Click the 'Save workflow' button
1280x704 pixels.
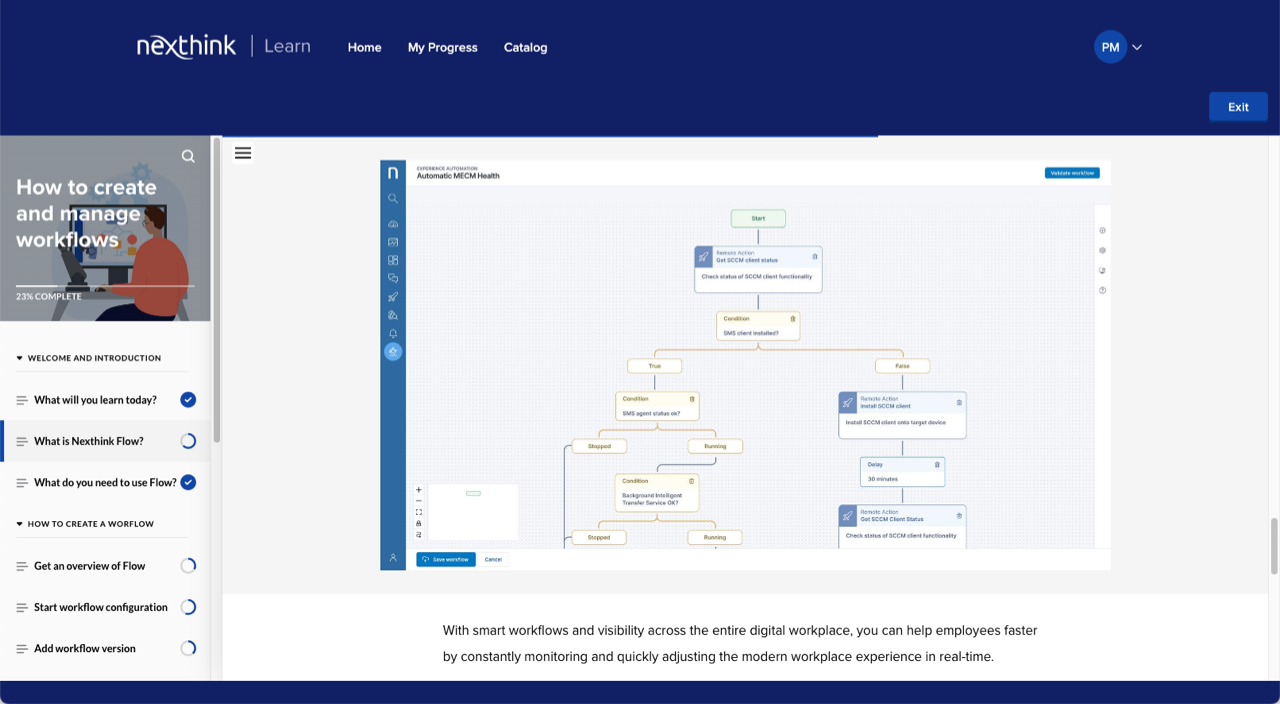pyautogui.click(x=445, y=559)
